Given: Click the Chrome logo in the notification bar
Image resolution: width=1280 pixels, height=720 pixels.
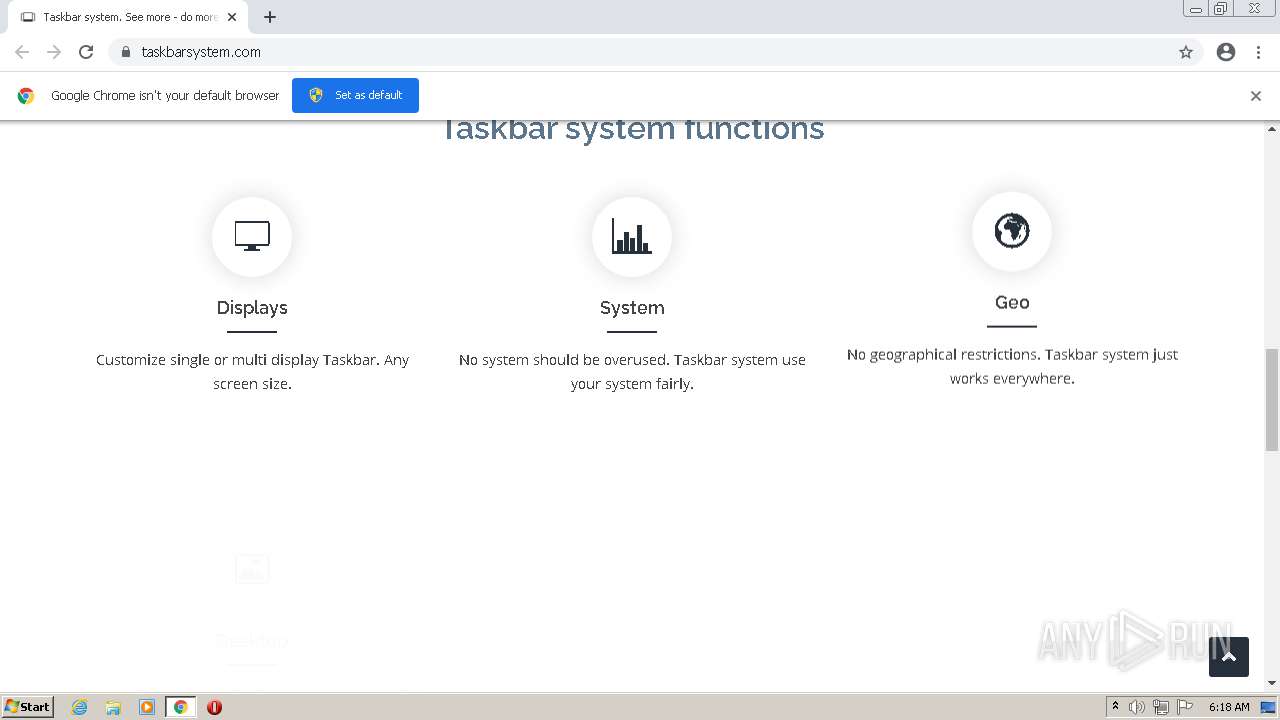Looking at the screenshot, I should (26, 96).
